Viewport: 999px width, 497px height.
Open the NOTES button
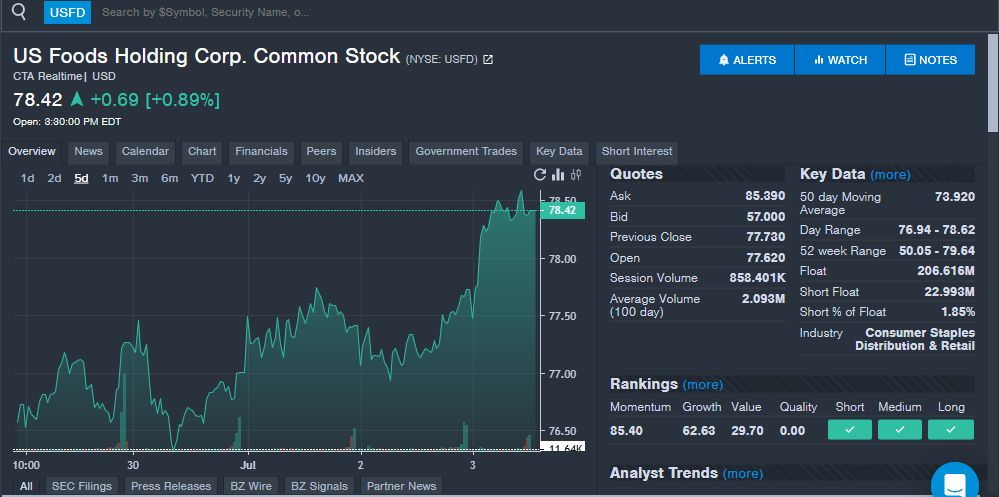coord(930,60)
